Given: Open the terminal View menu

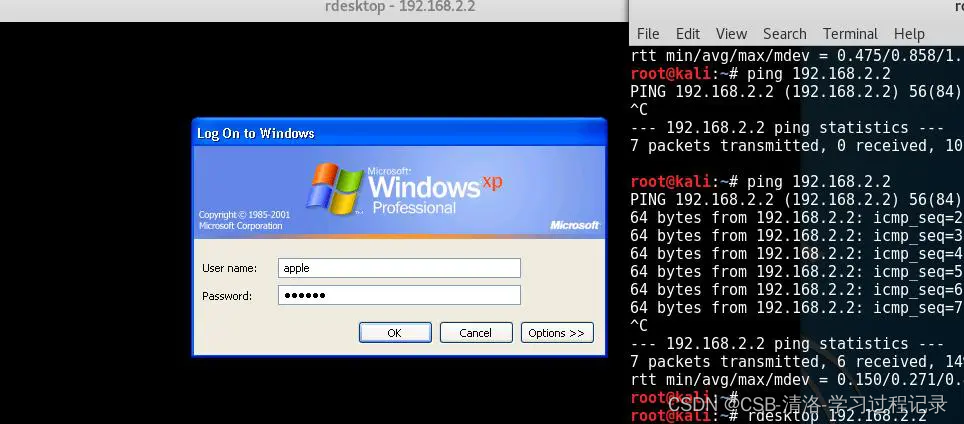Looking at the screenshot, I should pos(731,34).
